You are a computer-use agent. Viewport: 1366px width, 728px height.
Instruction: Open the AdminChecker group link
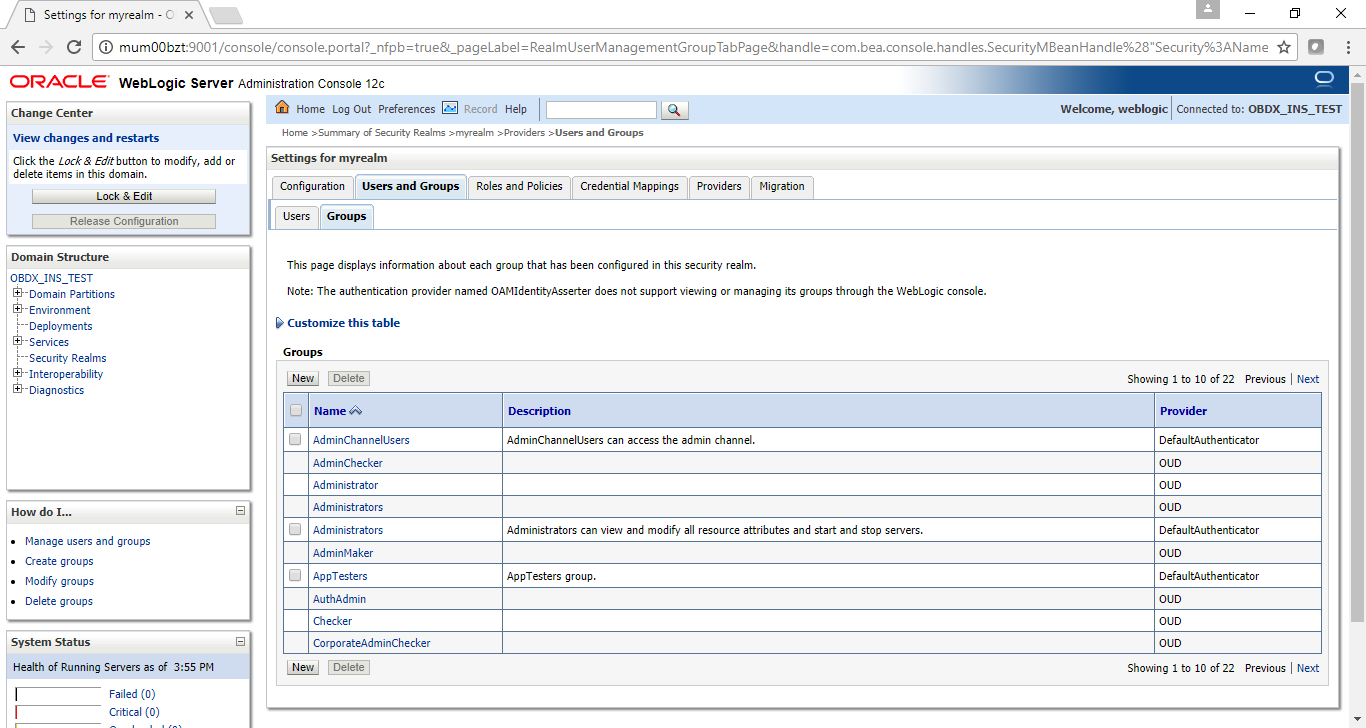pos(347,463)
